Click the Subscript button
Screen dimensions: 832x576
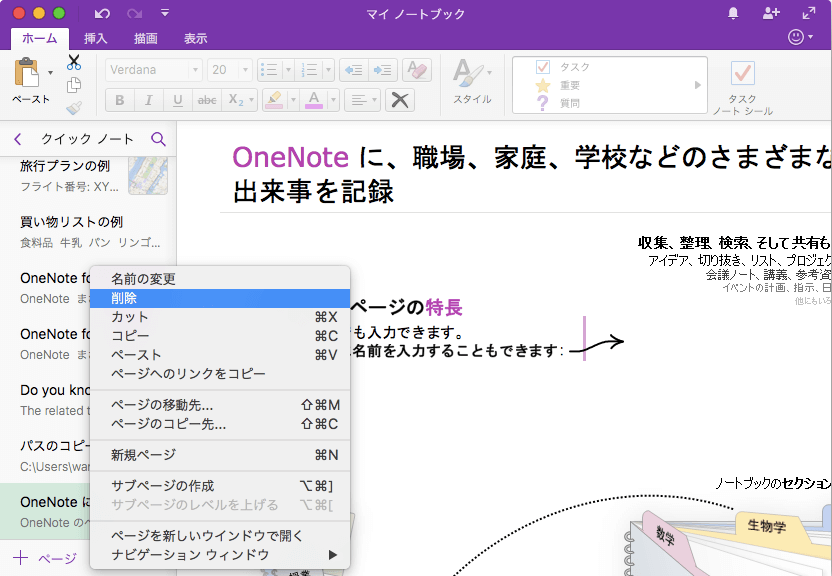[x=235, y=100]
